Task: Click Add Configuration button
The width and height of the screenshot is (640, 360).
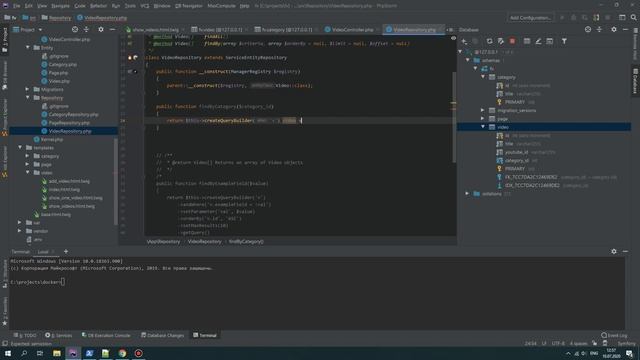Action: point(530,18)
